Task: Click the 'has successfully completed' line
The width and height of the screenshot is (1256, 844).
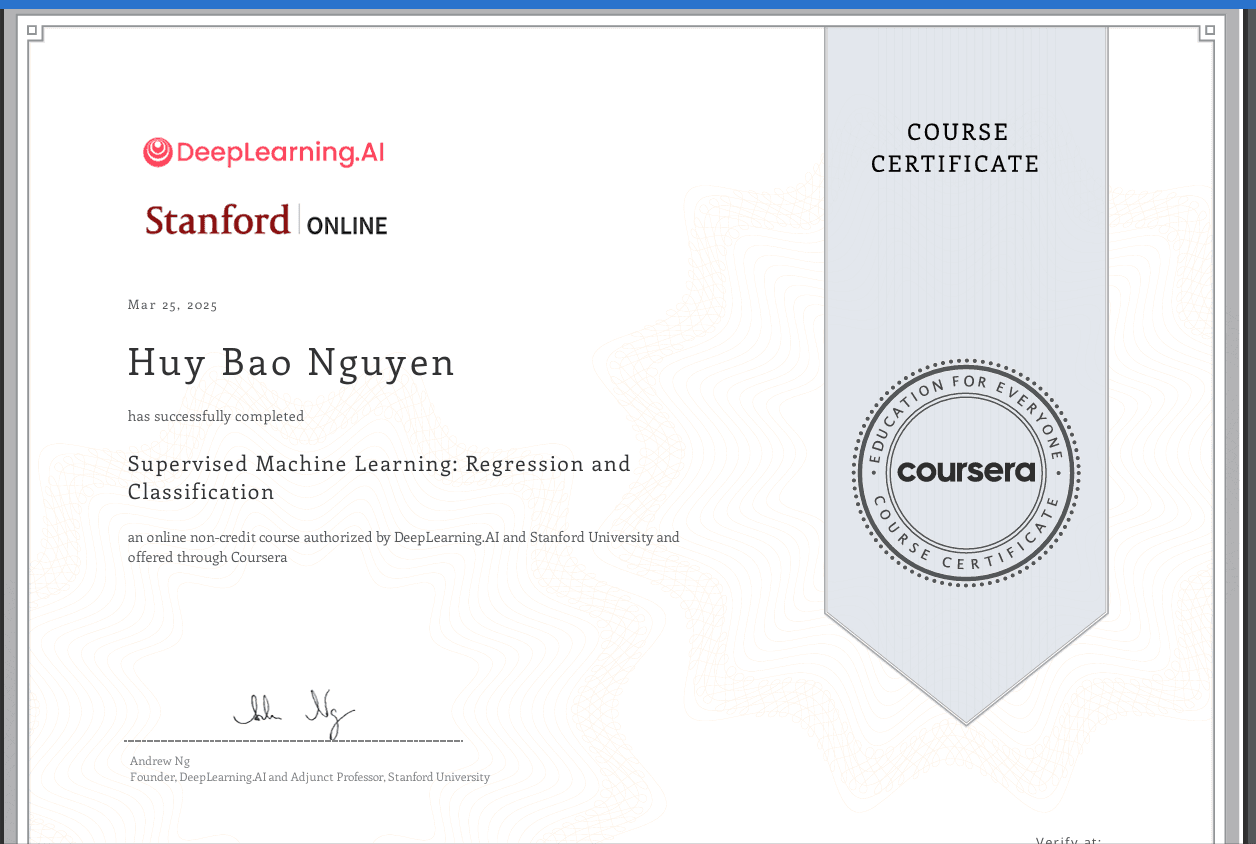Action: 215,416
